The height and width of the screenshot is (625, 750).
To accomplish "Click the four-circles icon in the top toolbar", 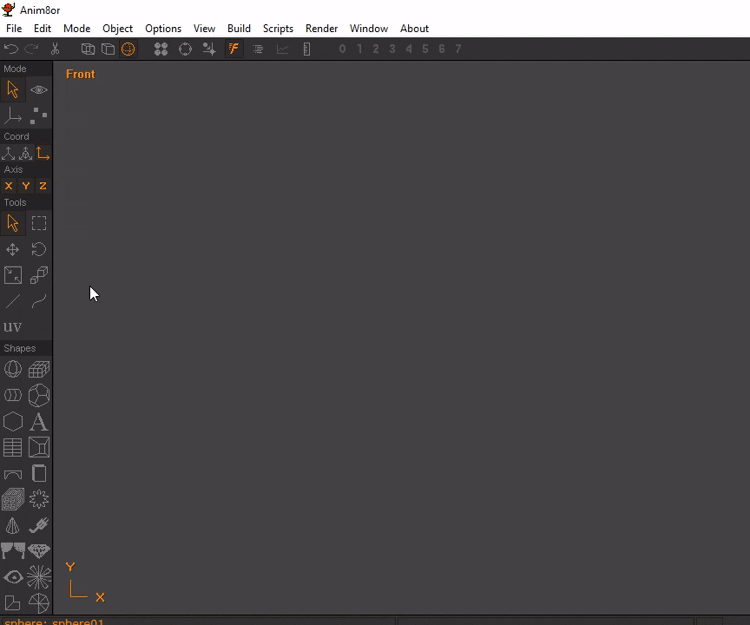I will coord(161,49).
